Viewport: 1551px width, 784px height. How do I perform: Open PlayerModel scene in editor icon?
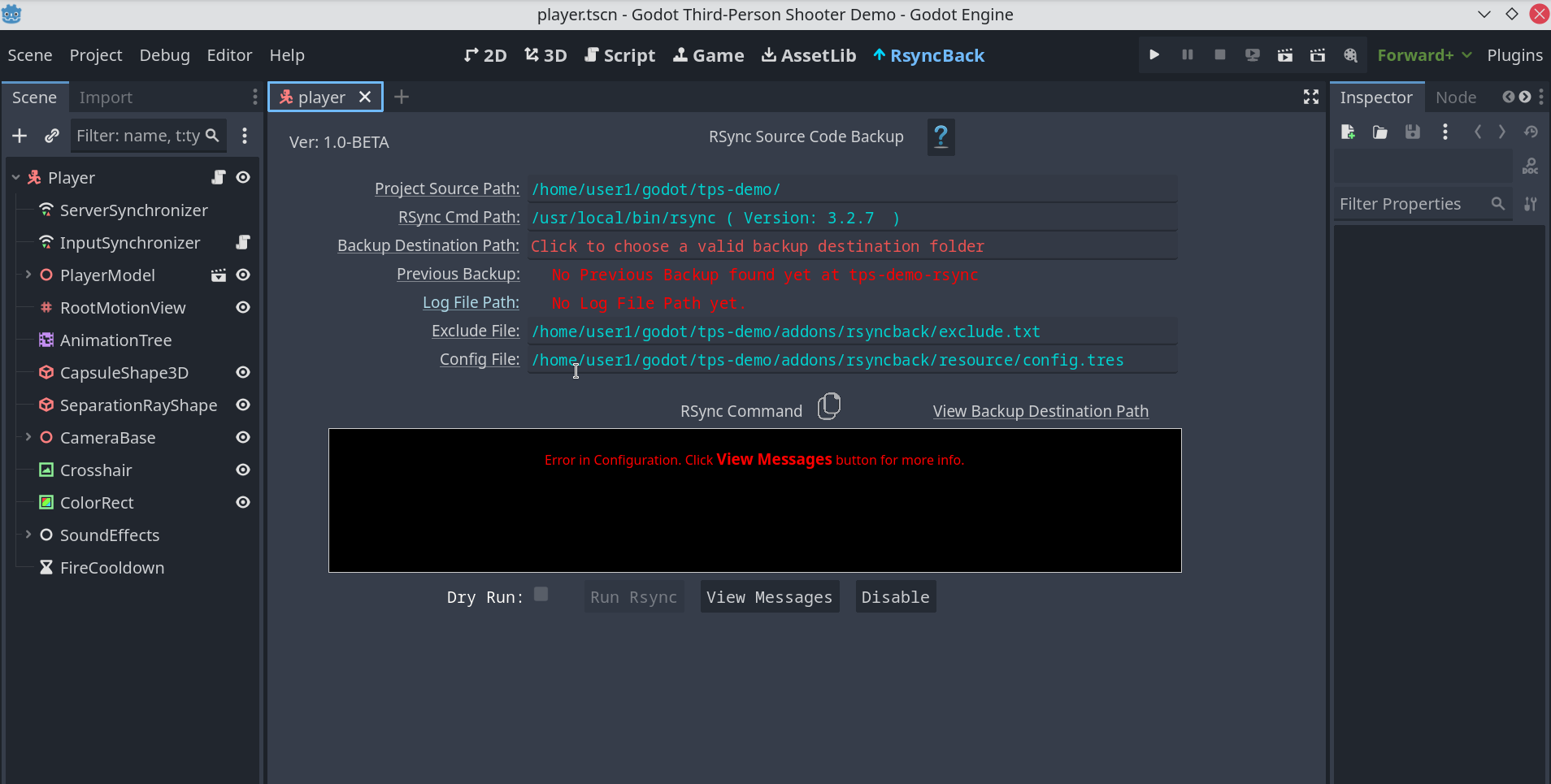click(219, 275)
